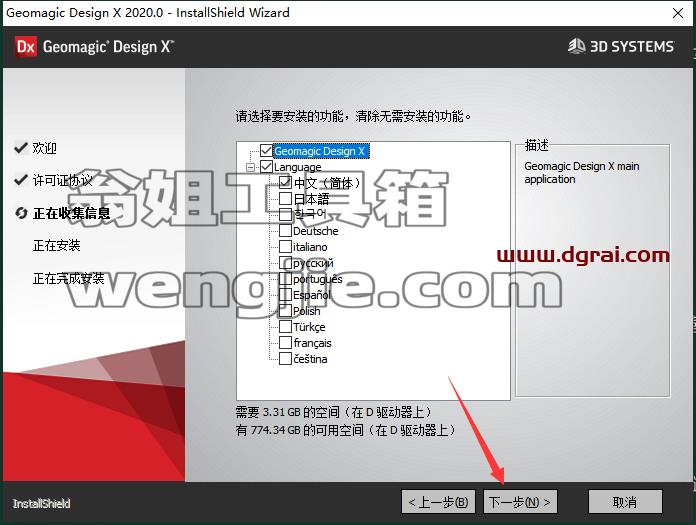This screenshot has width=696, height=525.
Task: Select the čeština row label
Action: click(310, 359)
